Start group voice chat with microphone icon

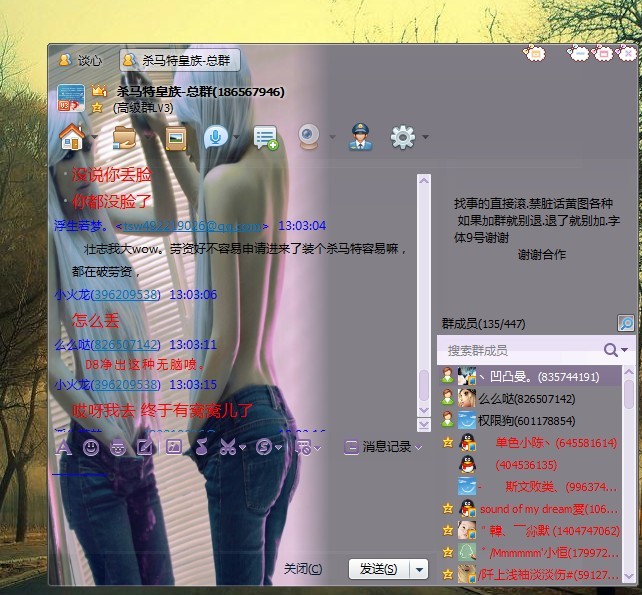[x=216, y=137]
